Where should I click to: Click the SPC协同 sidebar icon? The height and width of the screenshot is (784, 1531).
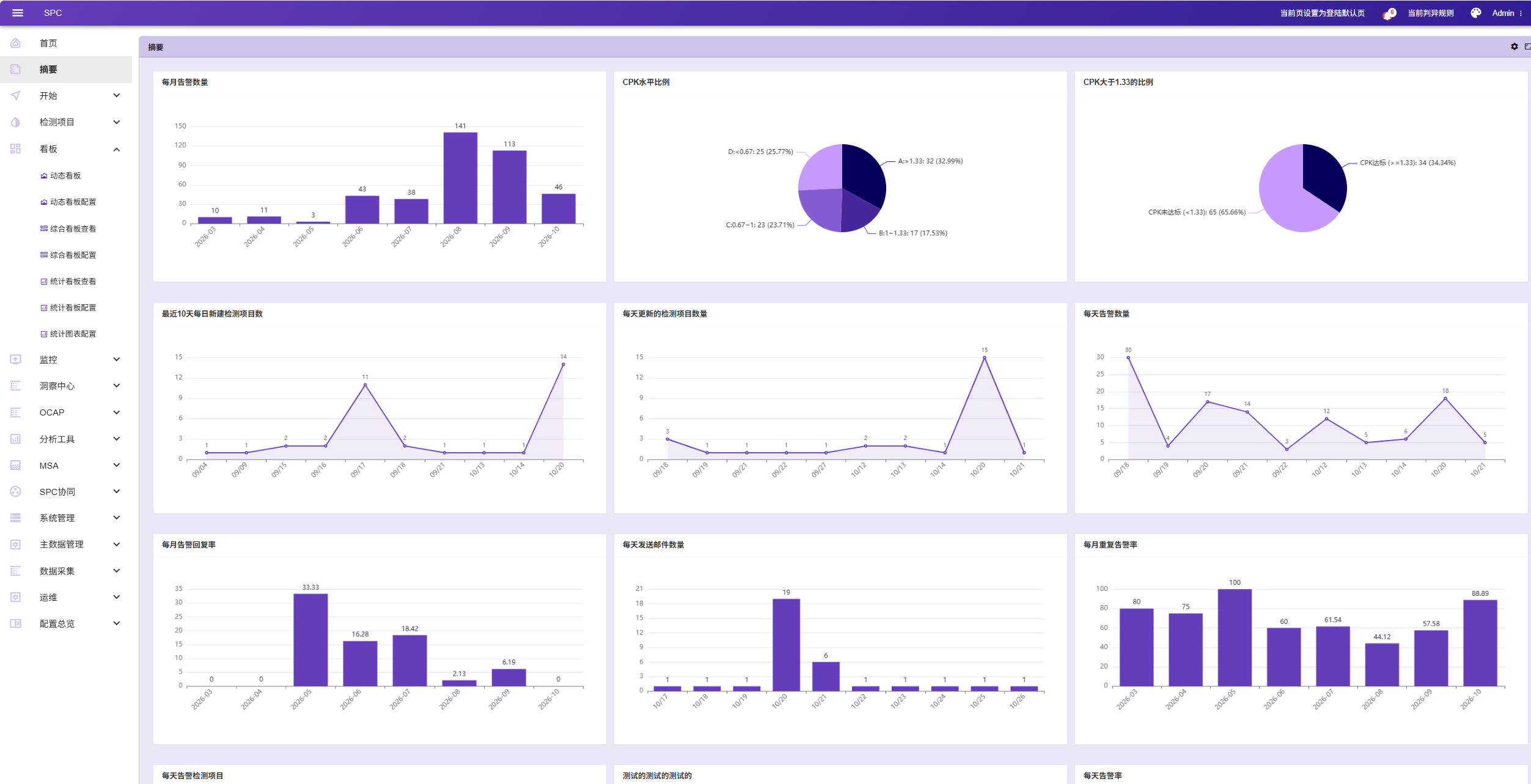[16, 491]
